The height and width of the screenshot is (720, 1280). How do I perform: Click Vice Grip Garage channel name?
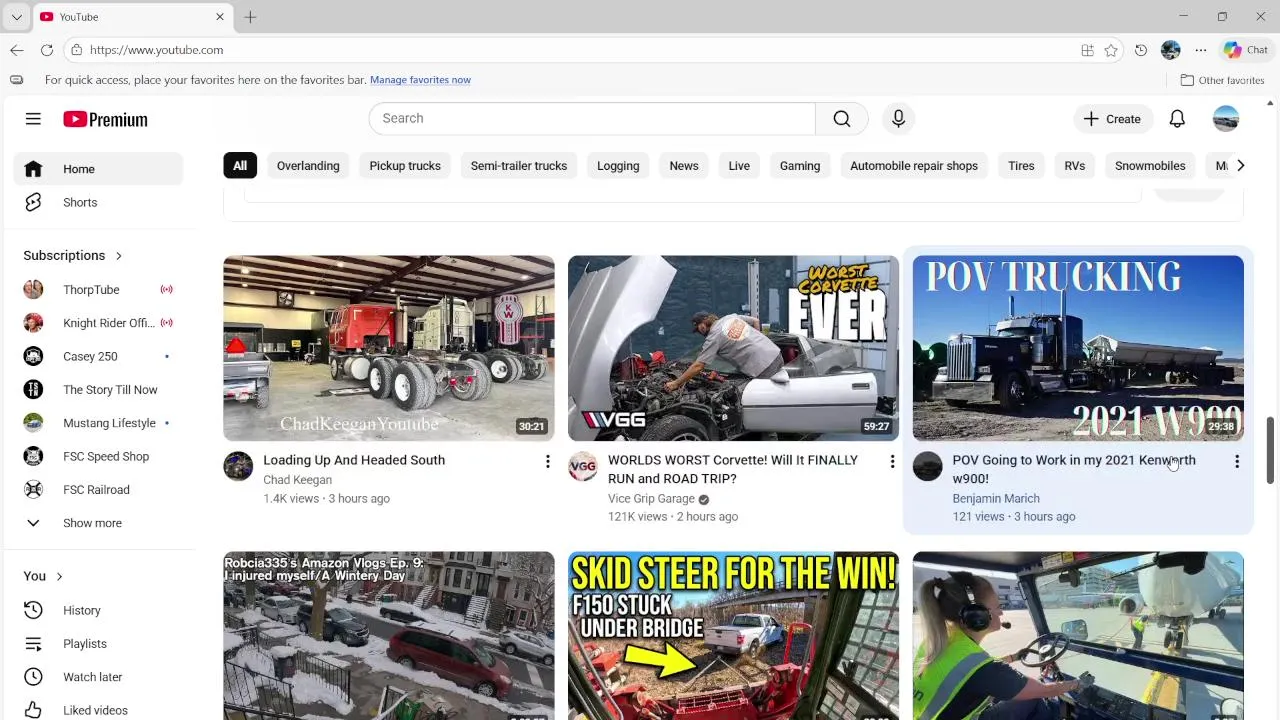651,499
